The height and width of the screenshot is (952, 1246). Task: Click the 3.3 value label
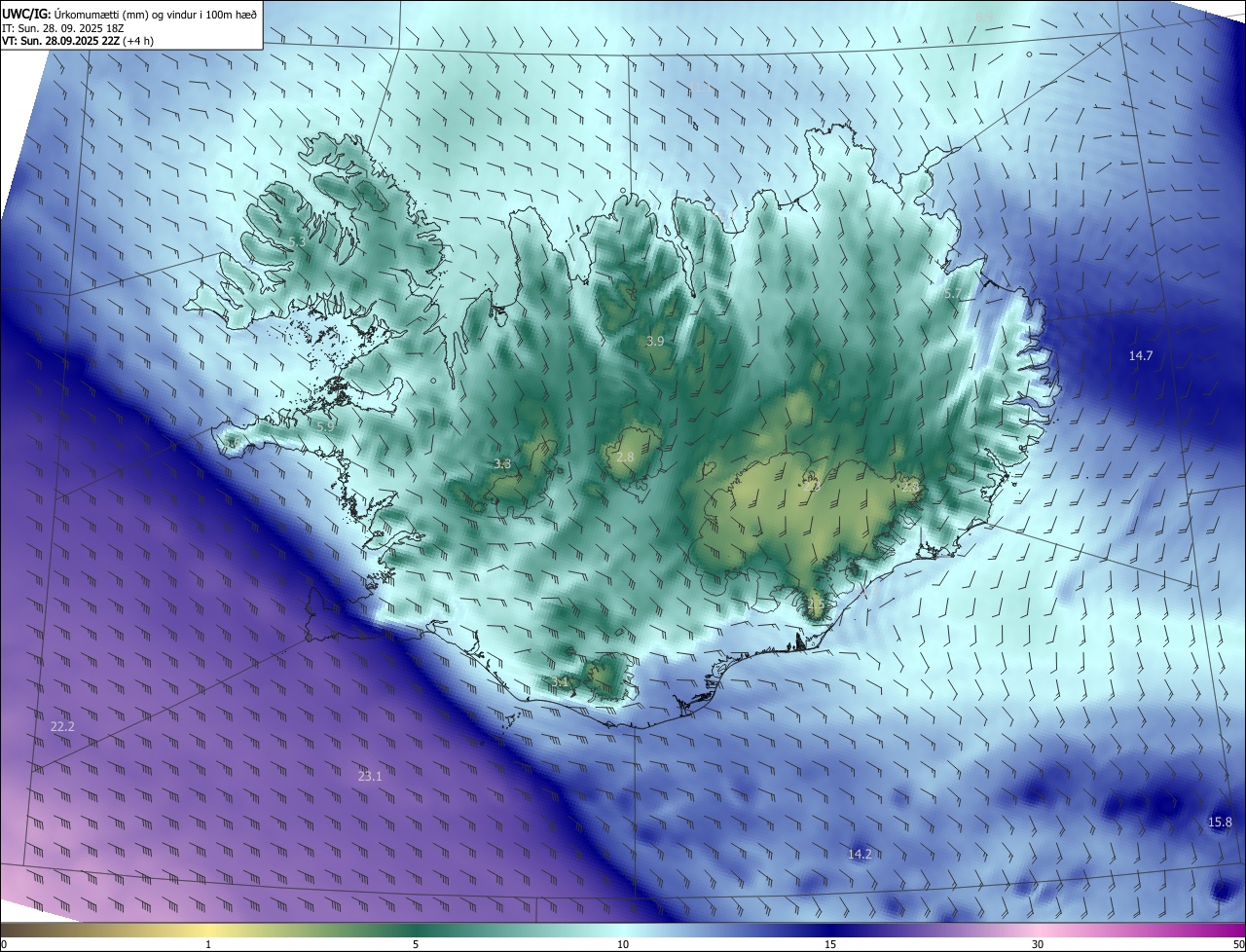(502, 464)
